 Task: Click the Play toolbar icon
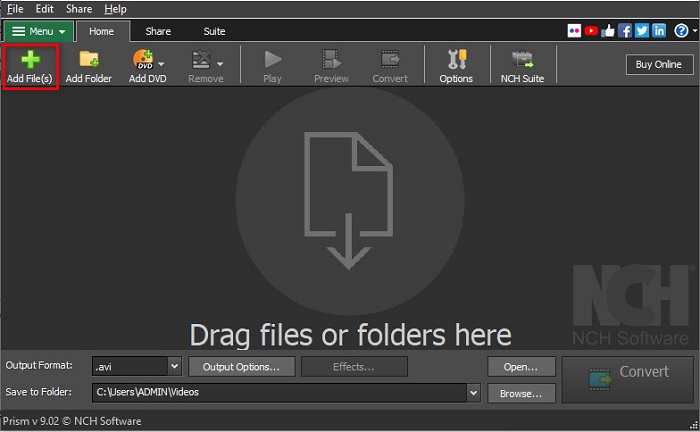[272, 59]
